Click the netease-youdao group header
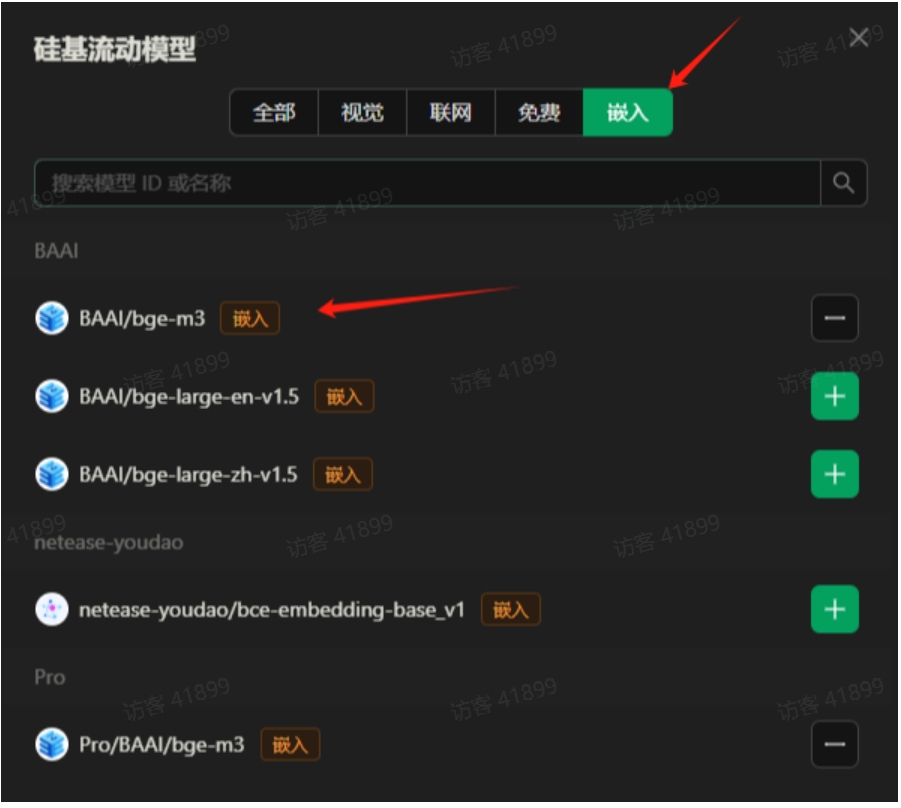The height and width of the screenshot is (808, 901). 109,542
